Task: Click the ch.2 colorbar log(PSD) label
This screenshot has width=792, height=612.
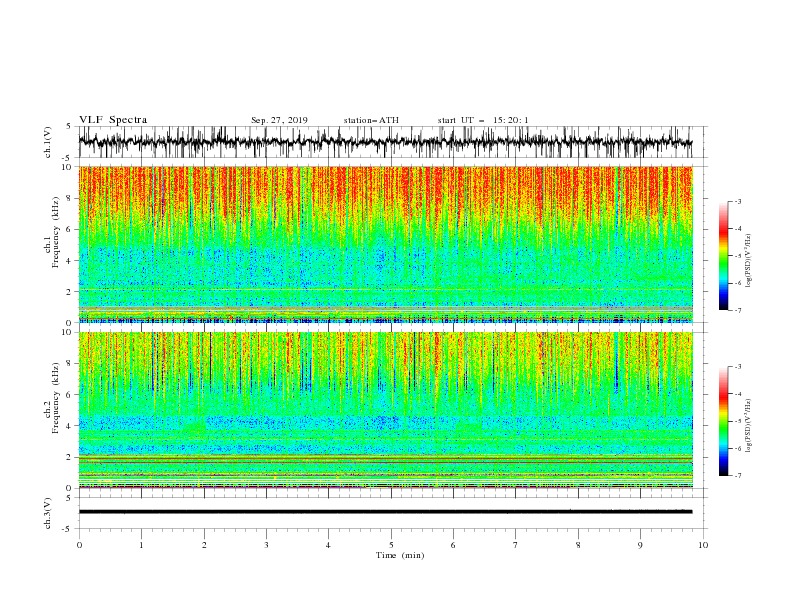Action: [748, 426]
